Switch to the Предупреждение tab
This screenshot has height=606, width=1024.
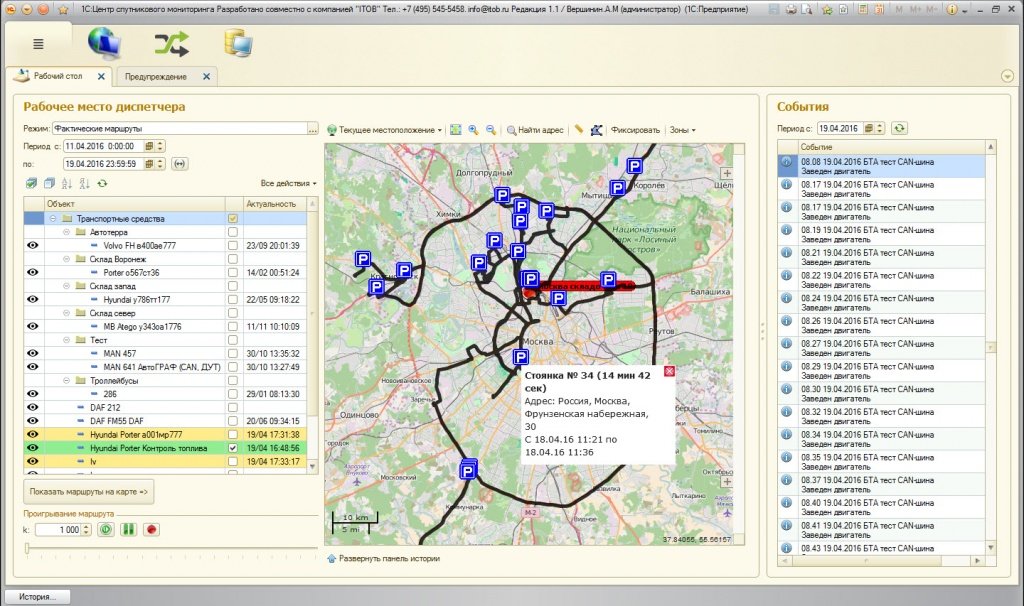pyautogui.click(x=155, y=76)
